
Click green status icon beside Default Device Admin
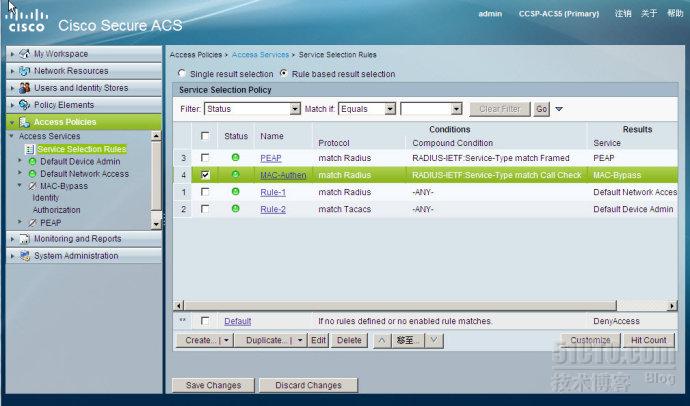(x=32, y=161)
